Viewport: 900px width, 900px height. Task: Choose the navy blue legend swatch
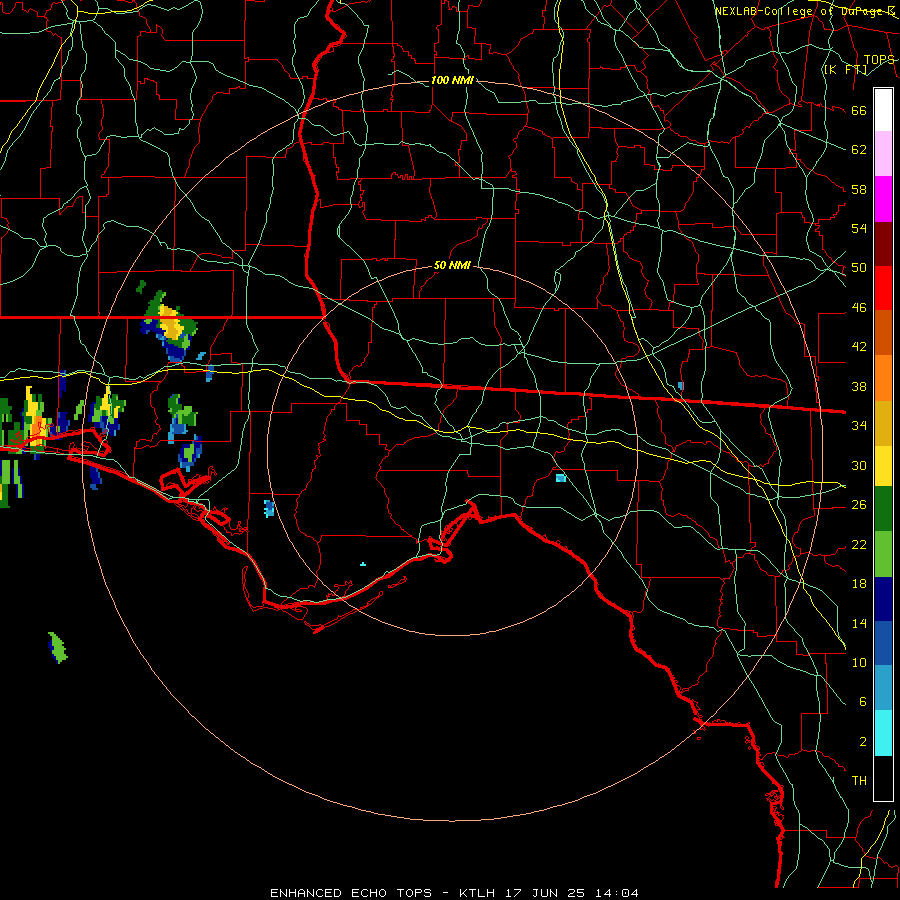tap(883, 599)
